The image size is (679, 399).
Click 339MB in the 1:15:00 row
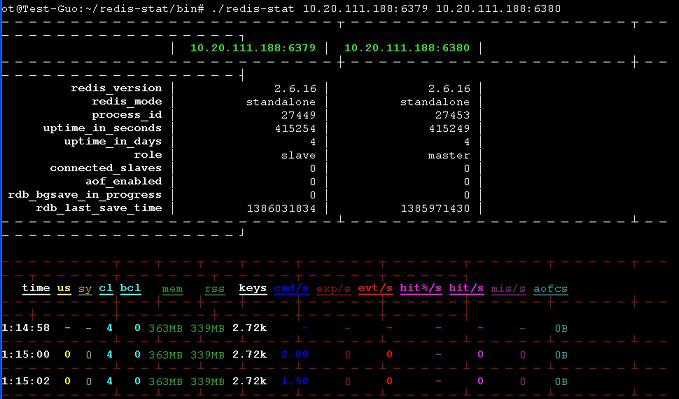(x=207, y=355)
